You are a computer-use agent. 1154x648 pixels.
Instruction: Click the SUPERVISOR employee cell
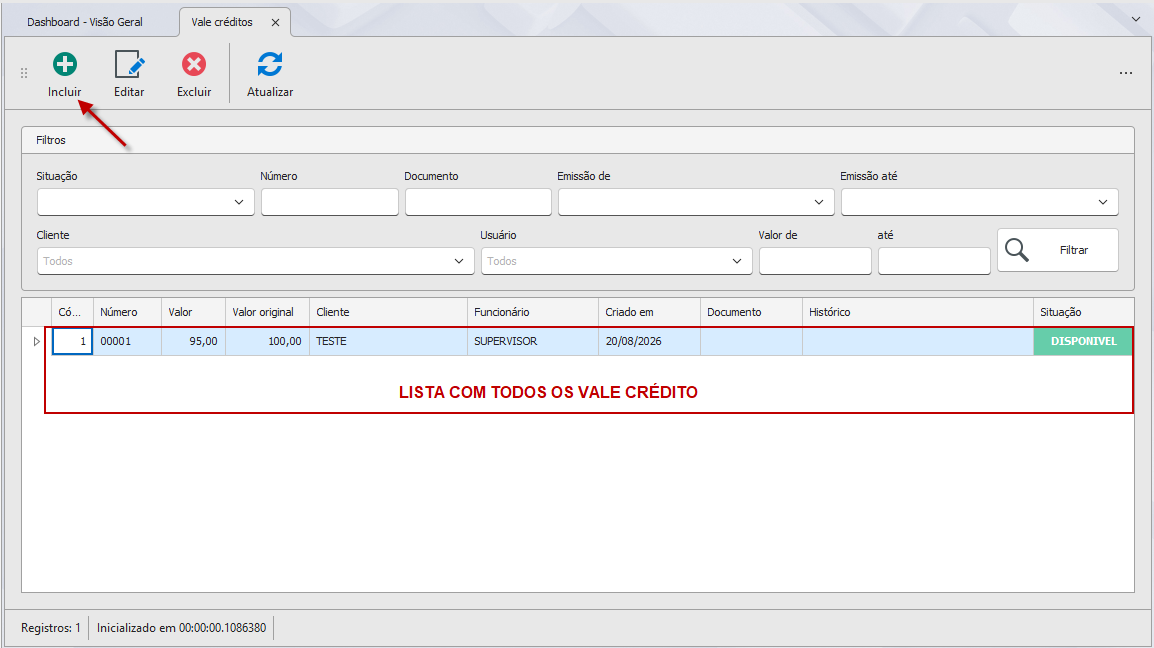tap(533, 342)
